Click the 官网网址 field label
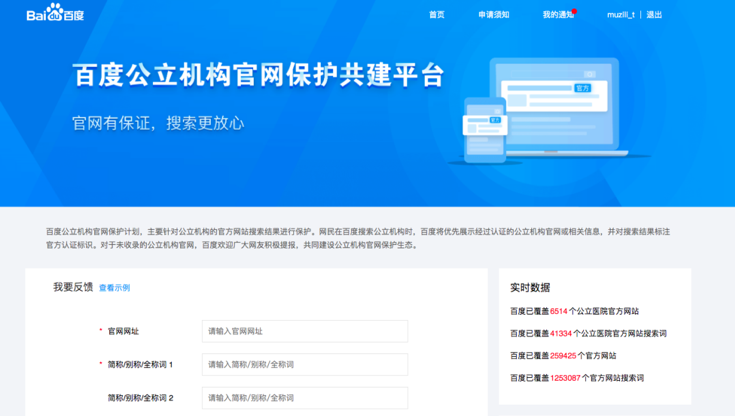 [x=123, y=331]
